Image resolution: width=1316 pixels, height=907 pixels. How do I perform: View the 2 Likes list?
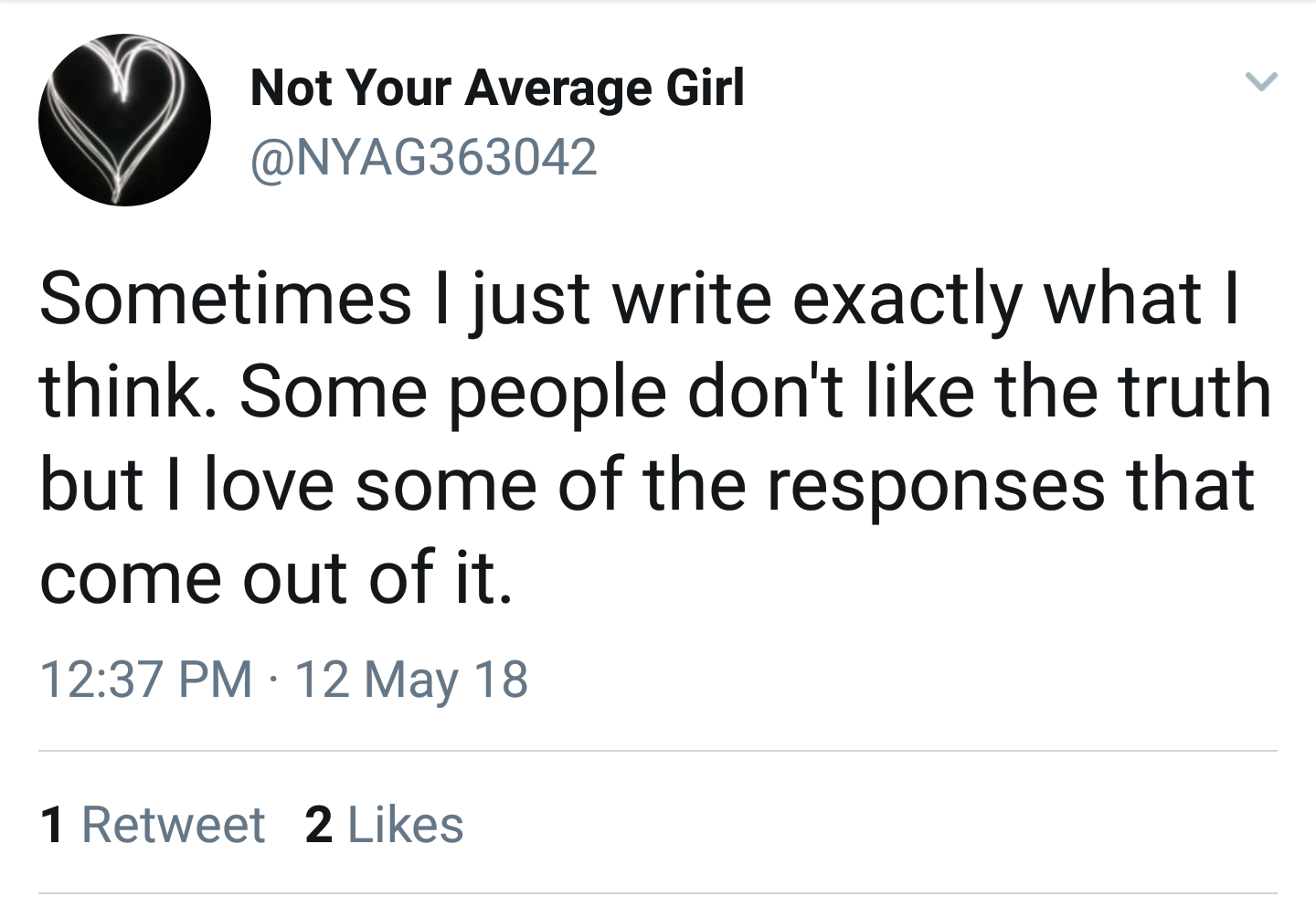(384, 825)
